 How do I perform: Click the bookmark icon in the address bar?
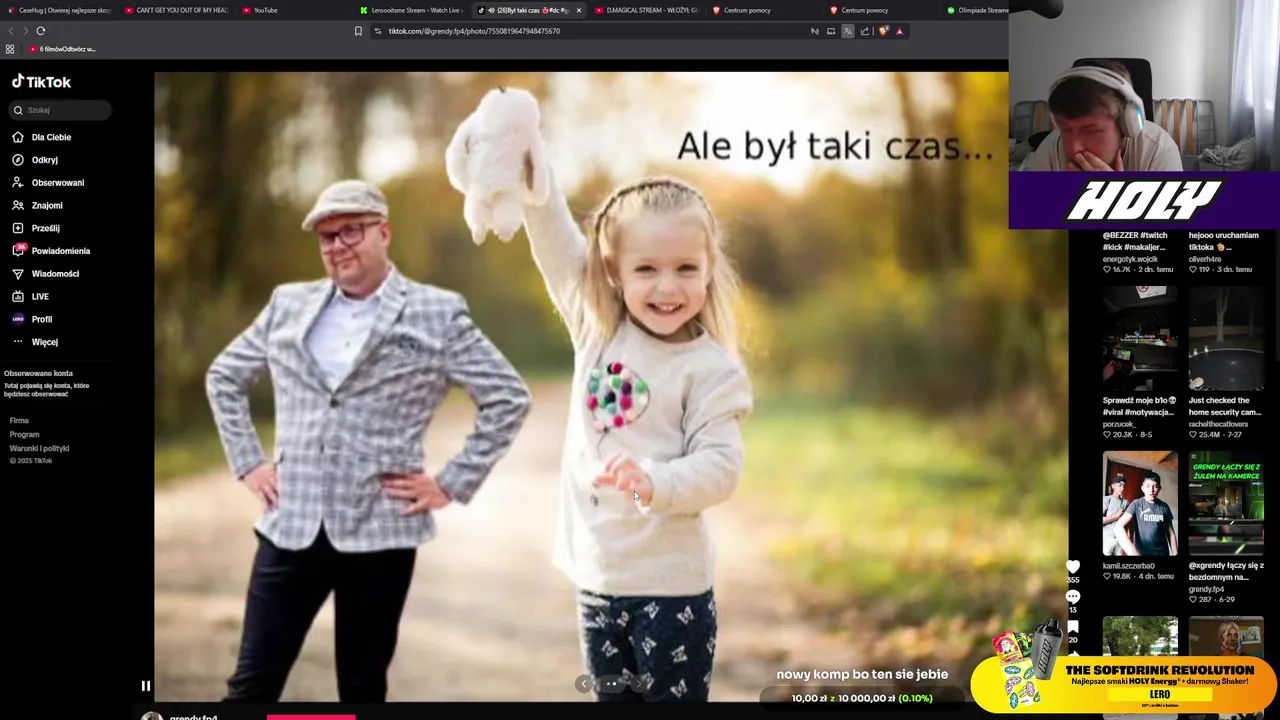(x=358, y=31)
